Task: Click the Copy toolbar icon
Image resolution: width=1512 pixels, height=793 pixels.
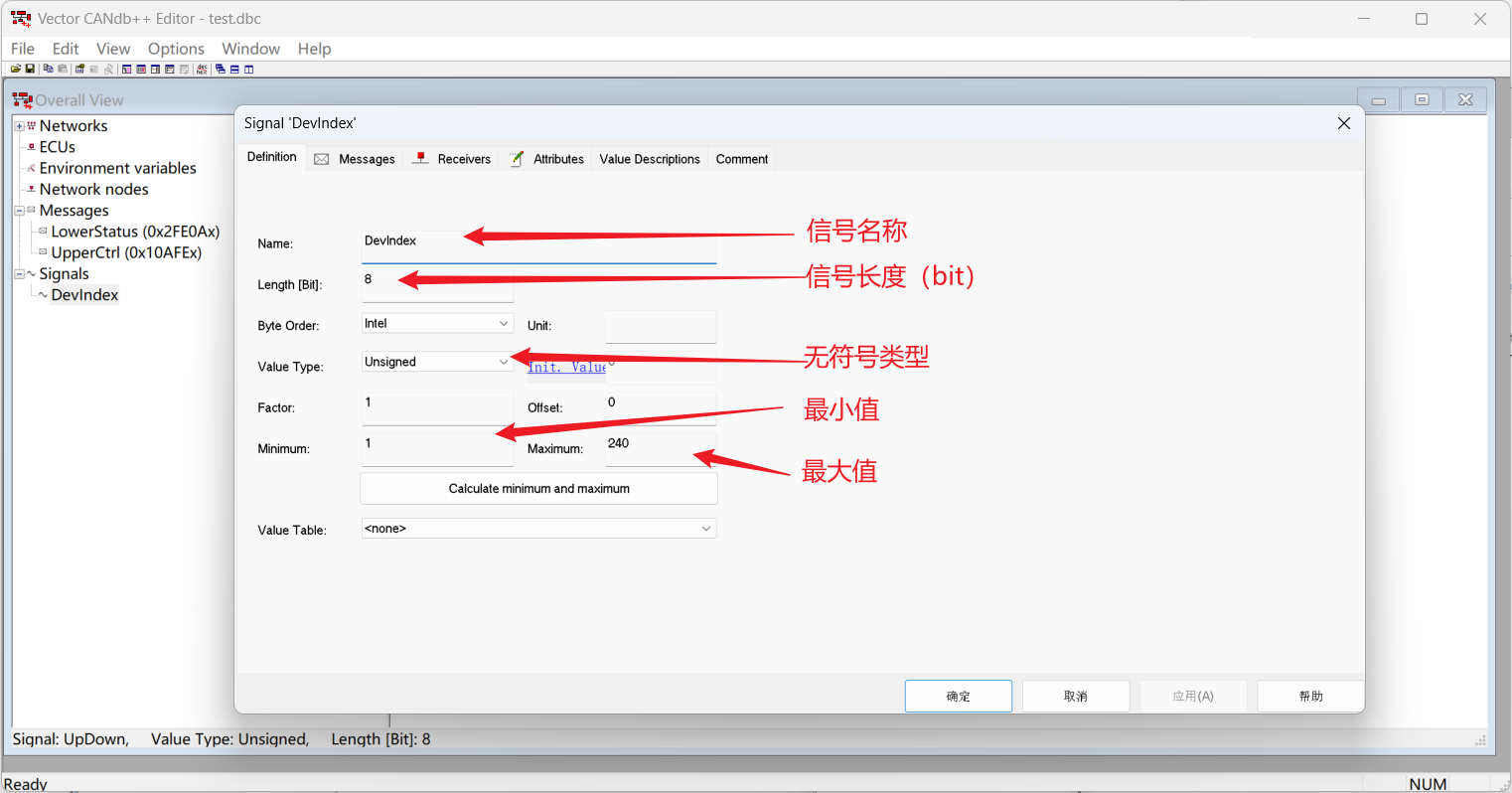Action: [x=48, y=70]
